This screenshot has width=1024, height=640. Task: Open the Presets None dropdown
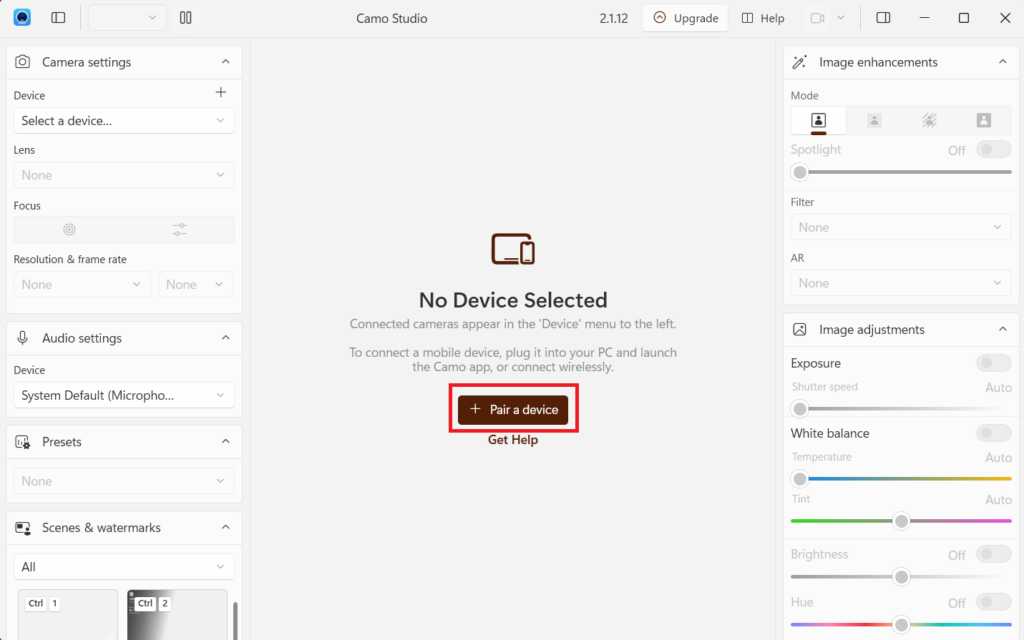(123, 481)
